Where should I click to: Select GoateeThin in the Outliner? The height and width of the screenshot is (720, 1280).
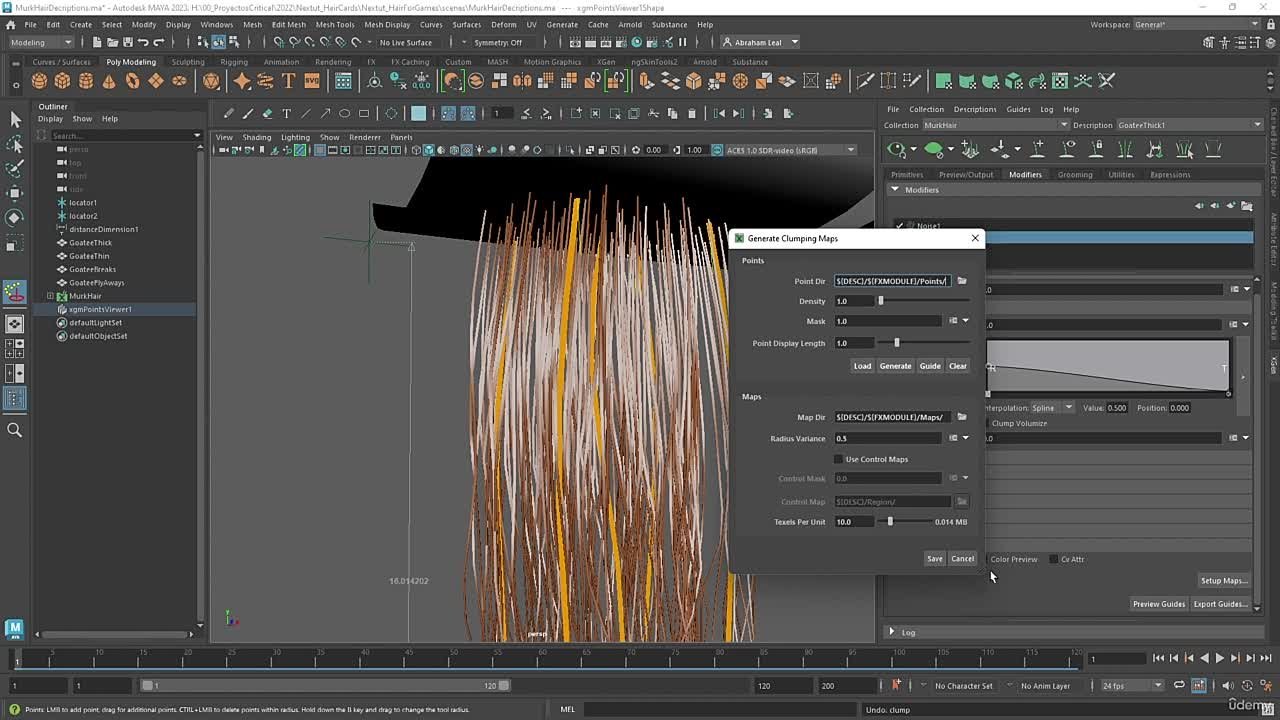point(89,256)
